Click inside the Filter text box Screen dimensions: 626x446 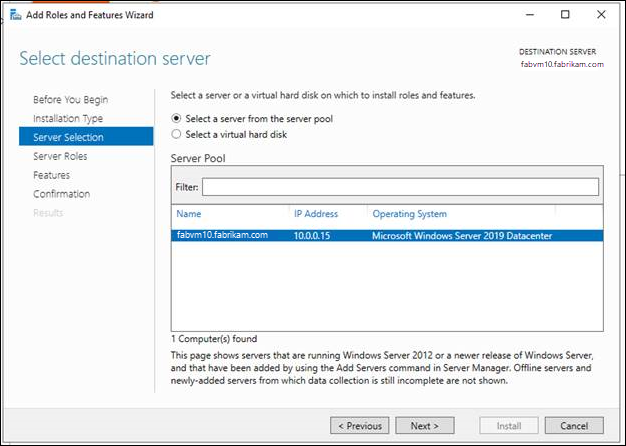[x=400, y=187]
